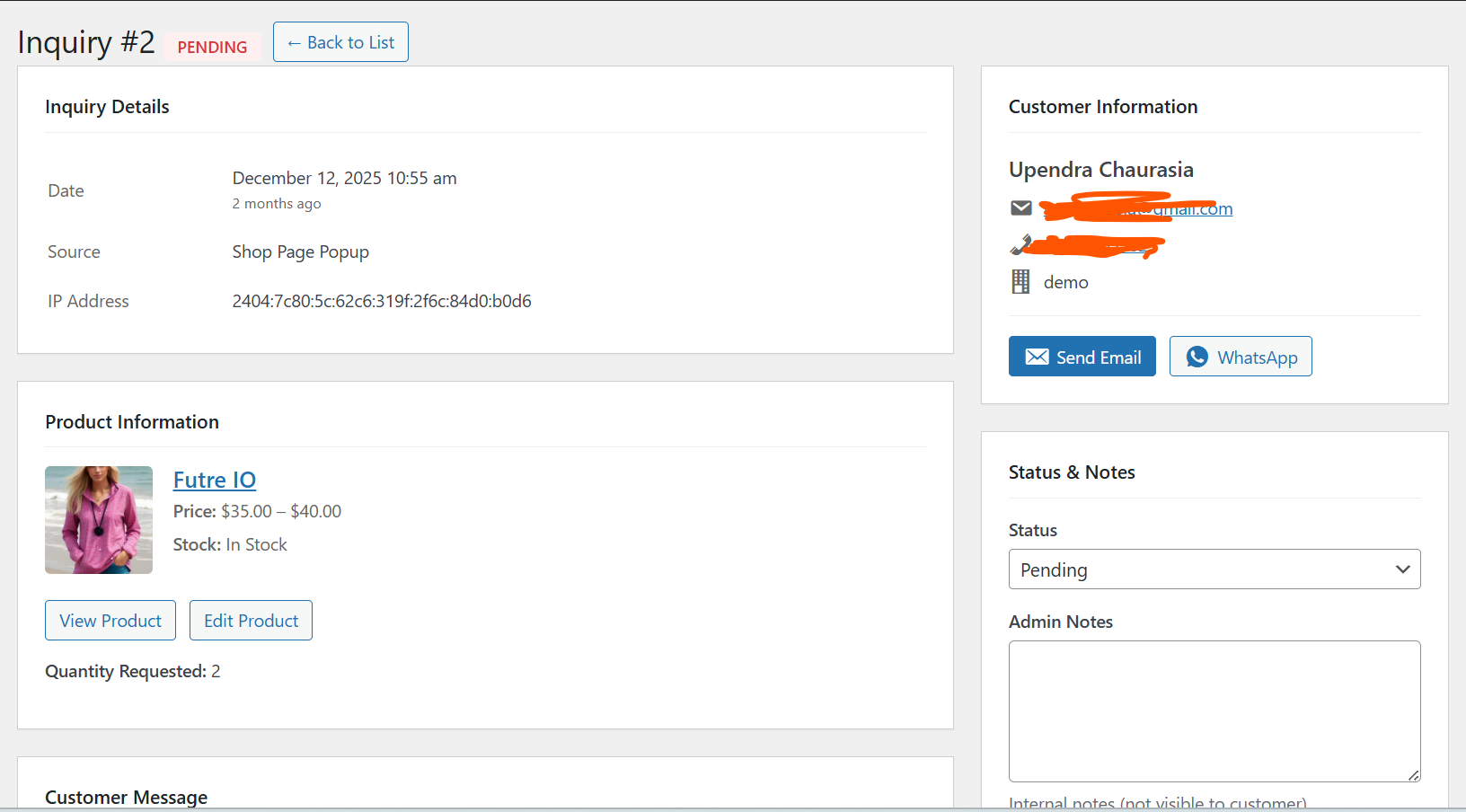
Task: Click the phone icon below the customer email
Action: (x=1020, y=244)
